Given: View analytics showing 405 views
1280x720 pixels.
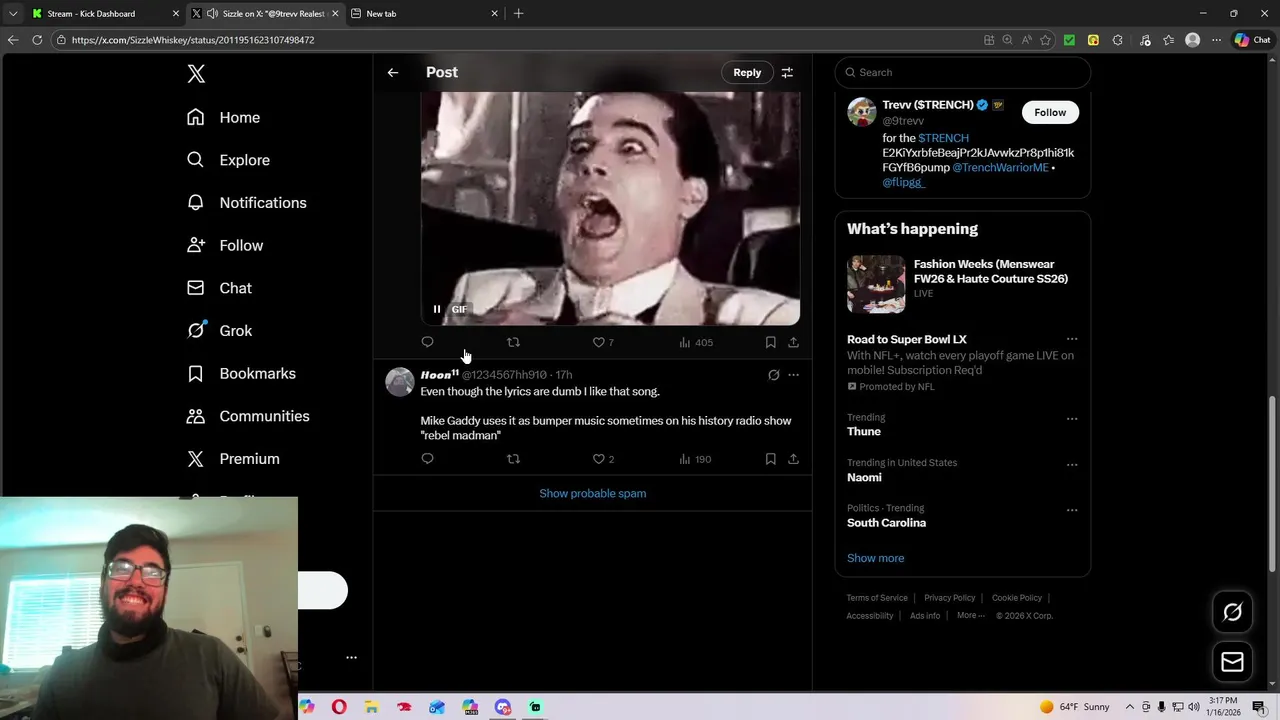Looking at the screenshot, I should (695, 342).
